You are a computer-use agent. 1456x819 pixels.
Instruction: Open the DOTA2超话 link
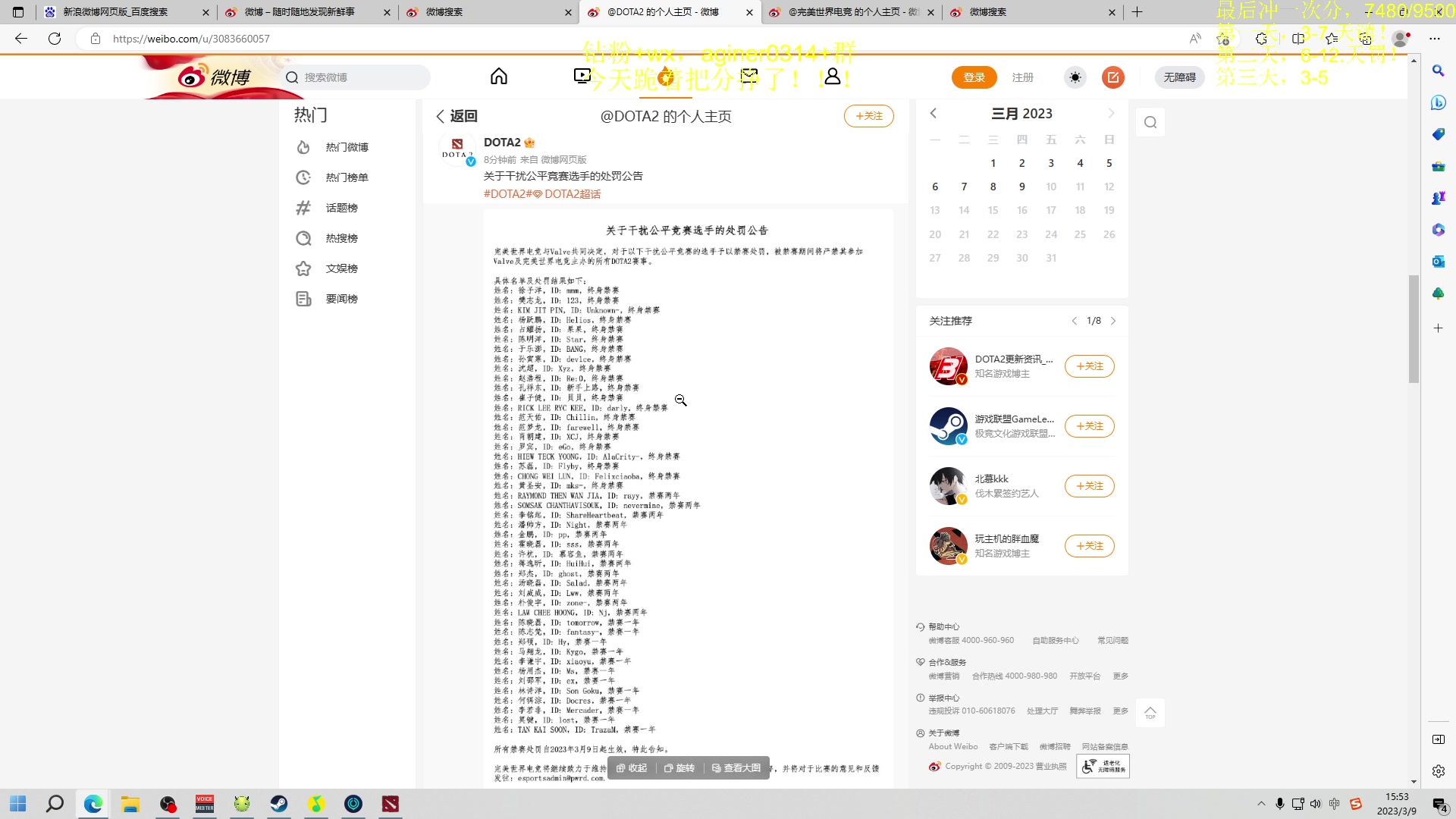coord(567,194)
